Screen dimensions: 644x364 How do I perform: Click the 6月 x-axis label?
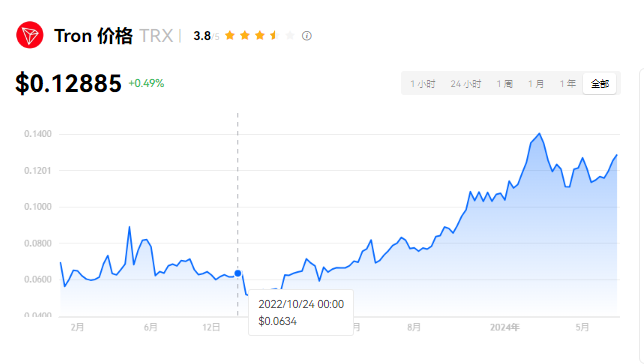coord(151,327)
